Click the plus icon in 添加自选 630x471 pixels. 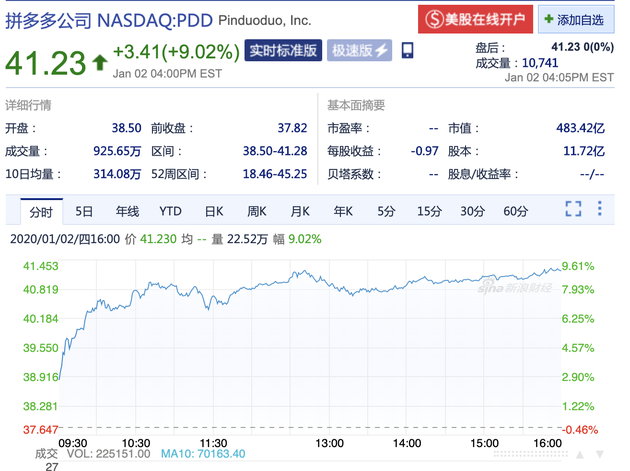click(x=548, y=19)
